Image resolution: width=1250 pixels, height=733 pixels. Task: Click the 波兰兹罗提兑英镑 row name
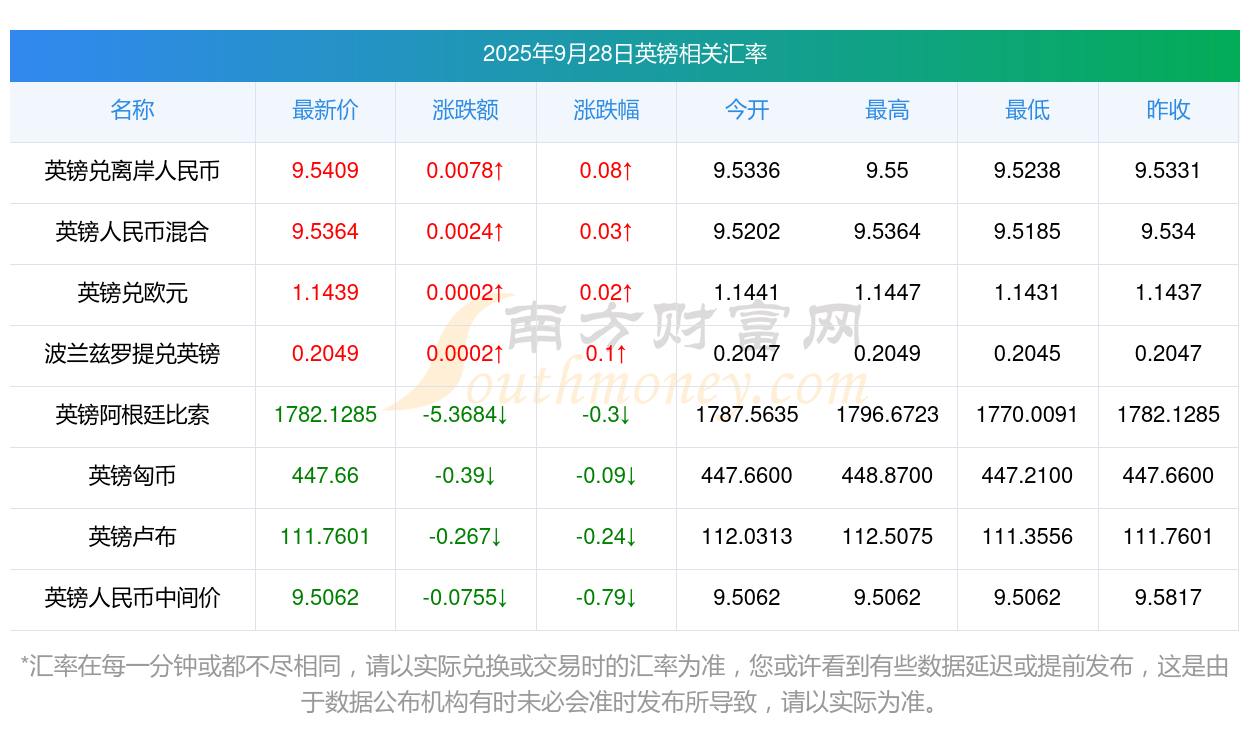[132, 354]
